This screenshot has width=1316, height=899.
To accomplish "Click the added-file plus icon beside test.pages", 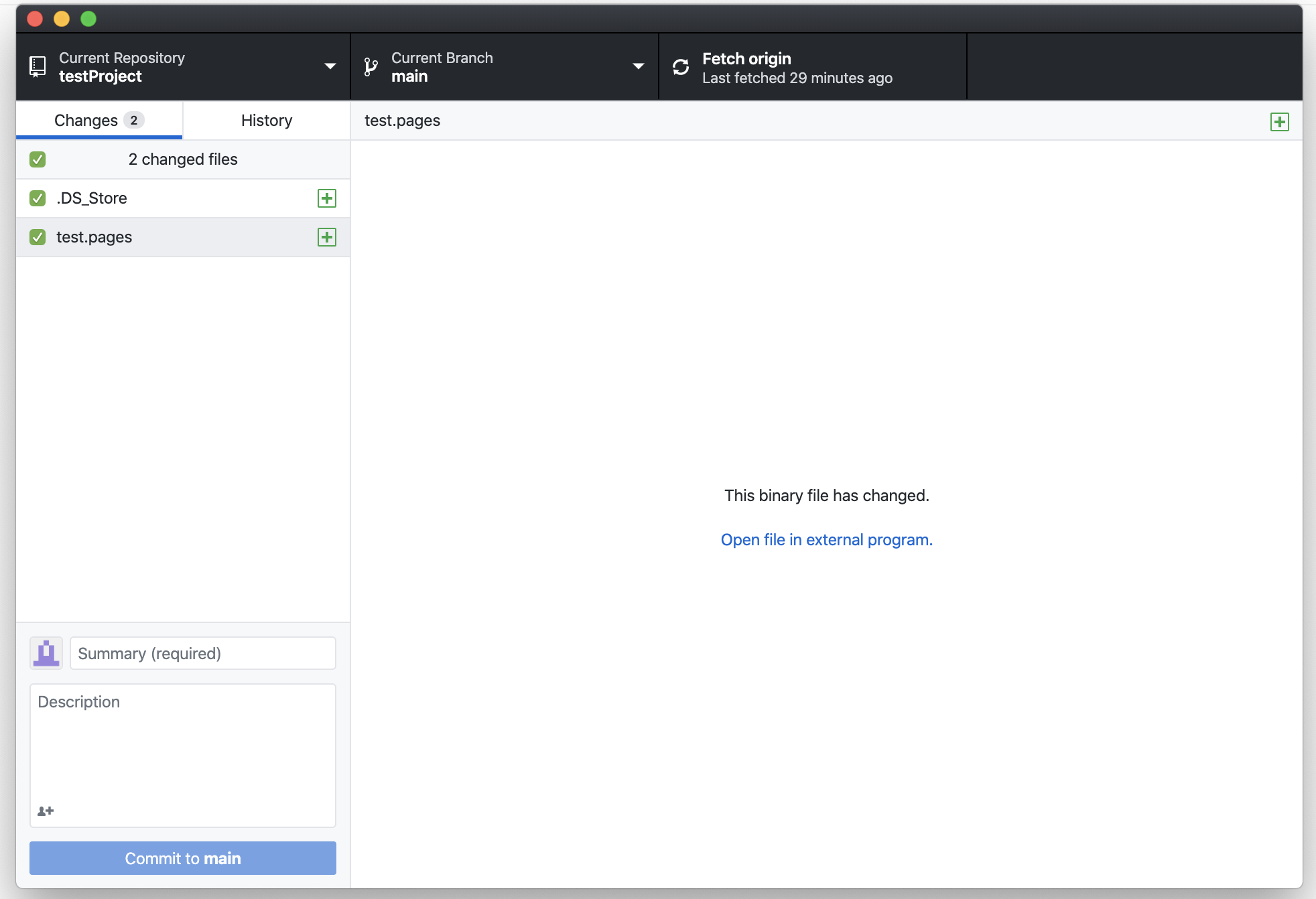I will [x=327, y=237].
